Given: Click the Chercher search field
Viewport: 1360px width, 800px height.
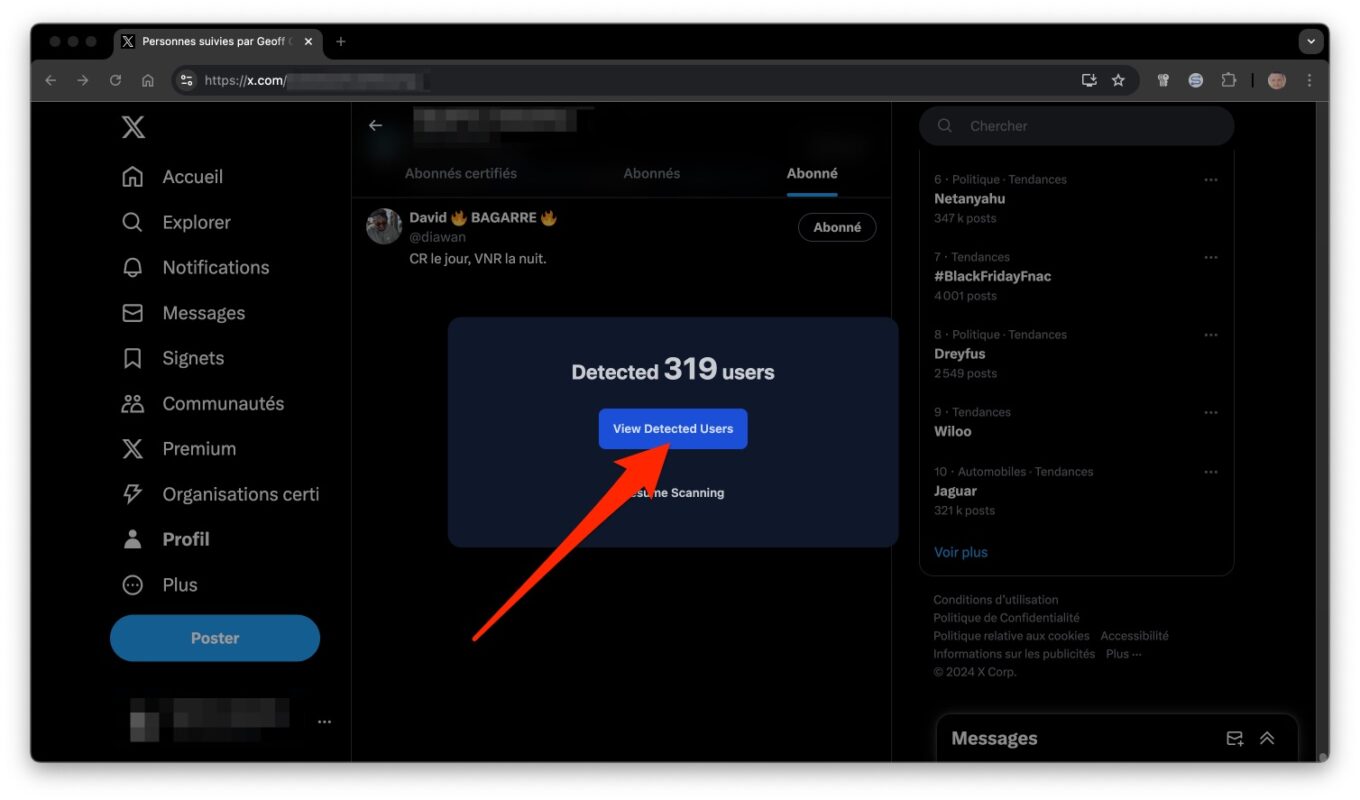Looking at the screenshot, I should tap(1077, 126).
